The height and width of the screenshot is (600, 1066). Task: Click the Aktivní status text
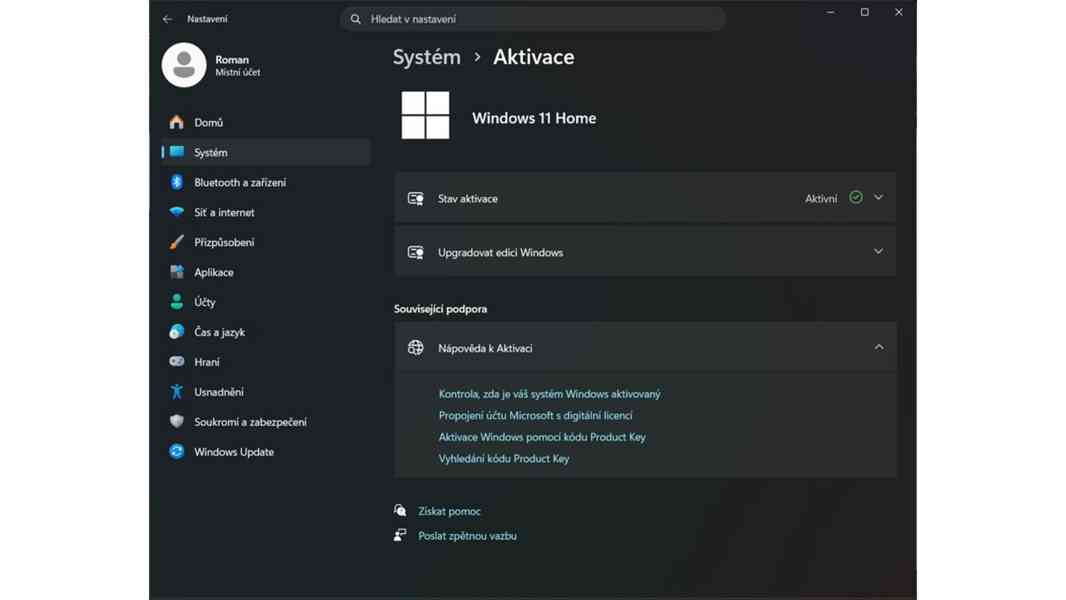[x=821, y=198]
